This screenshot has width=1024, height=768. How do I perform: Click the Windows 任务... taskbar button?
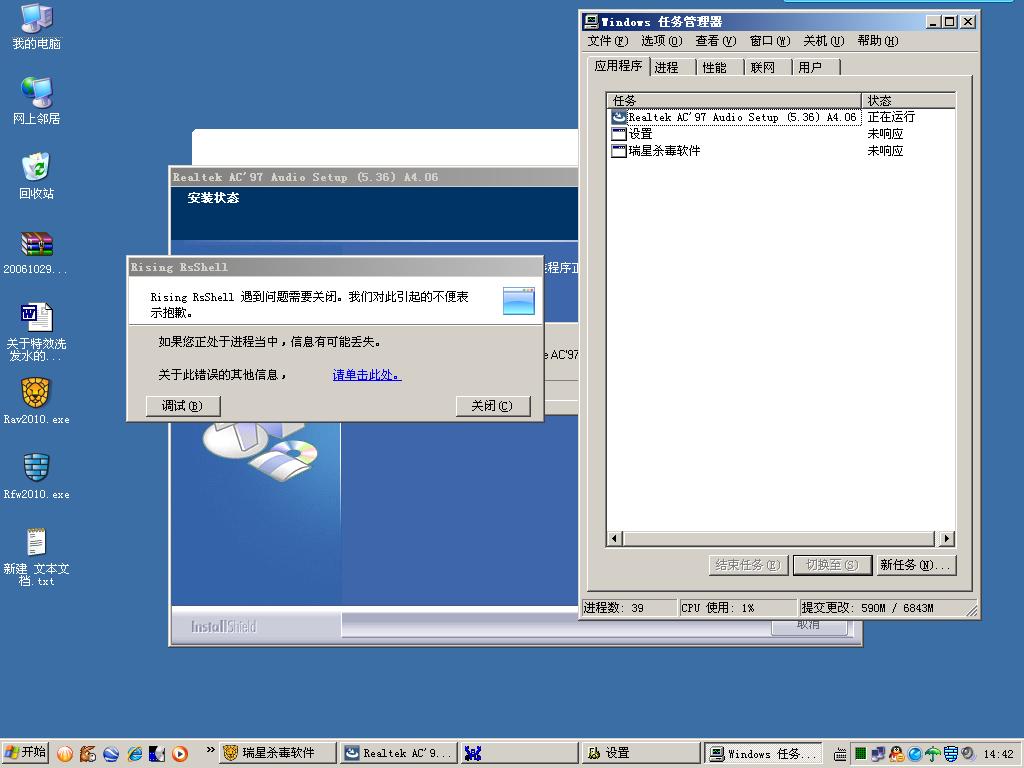coord(762,753)
